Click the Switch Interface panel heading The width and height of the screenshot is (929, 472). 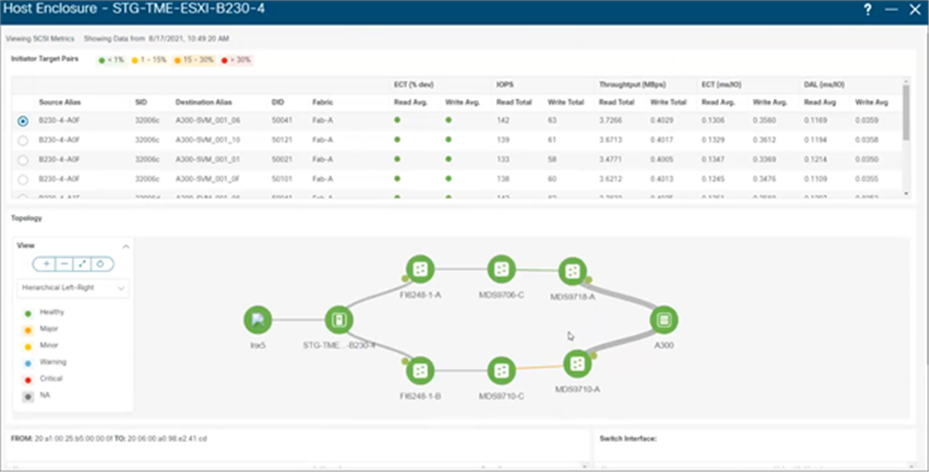point(628,439)
